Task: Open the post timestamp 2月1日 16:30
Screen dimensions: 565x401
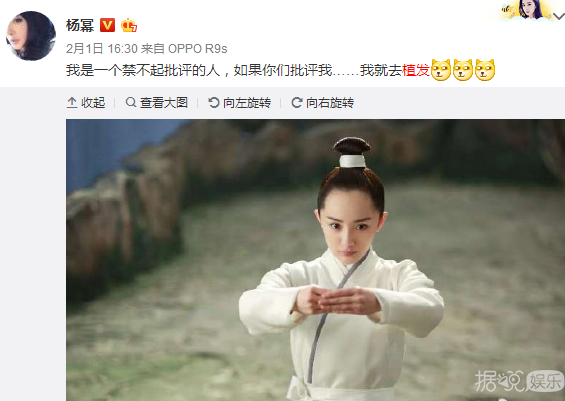Action: [102, 49]
